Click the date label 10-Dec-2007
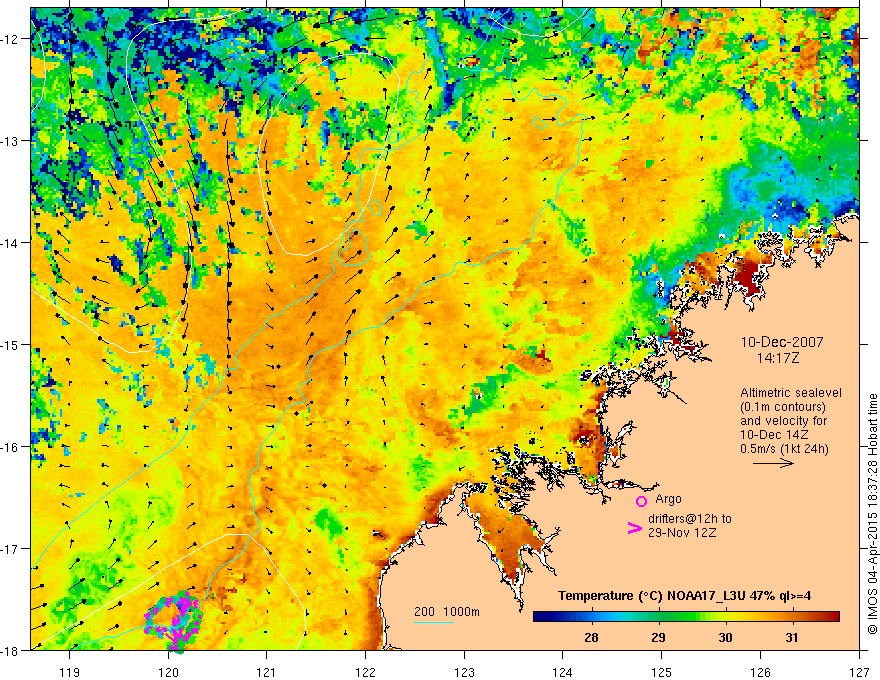The image size is (880, 680). pyautogui.click(x=782, y=342)
